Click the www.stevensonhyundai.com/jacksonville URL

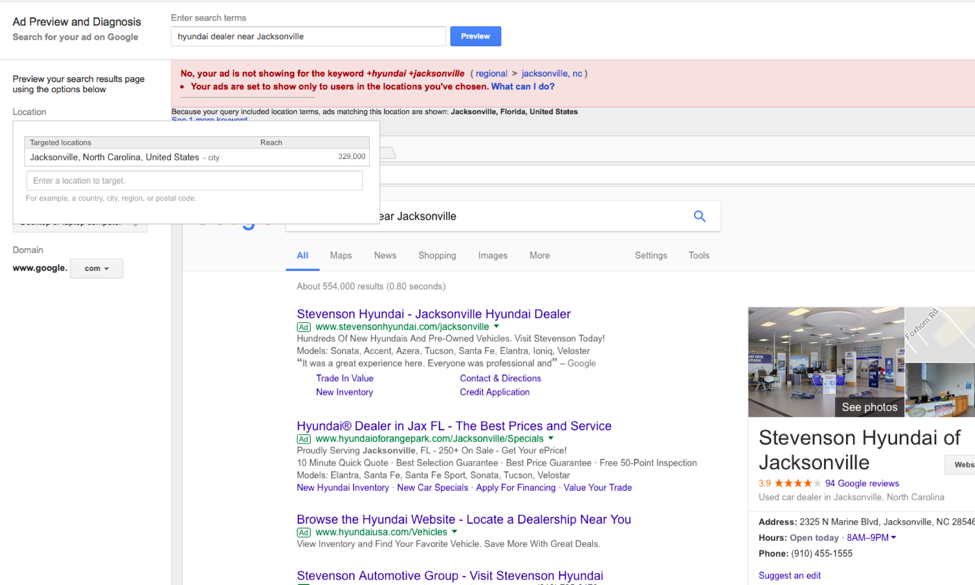pos(402,326)
